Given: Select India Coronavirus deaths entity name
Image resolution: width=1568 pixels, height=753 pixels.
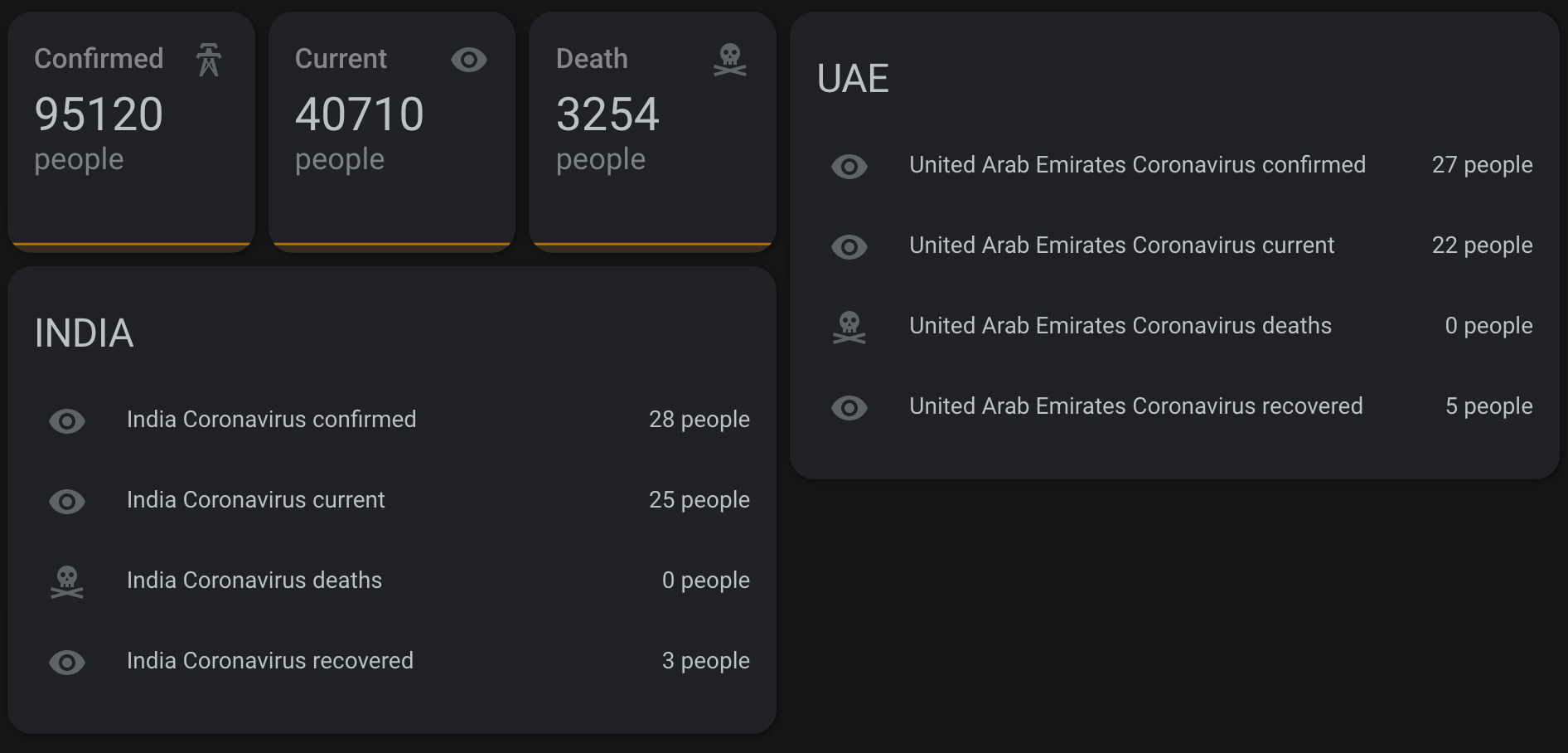Looking at the screenshot, I should tap(254, 581).
